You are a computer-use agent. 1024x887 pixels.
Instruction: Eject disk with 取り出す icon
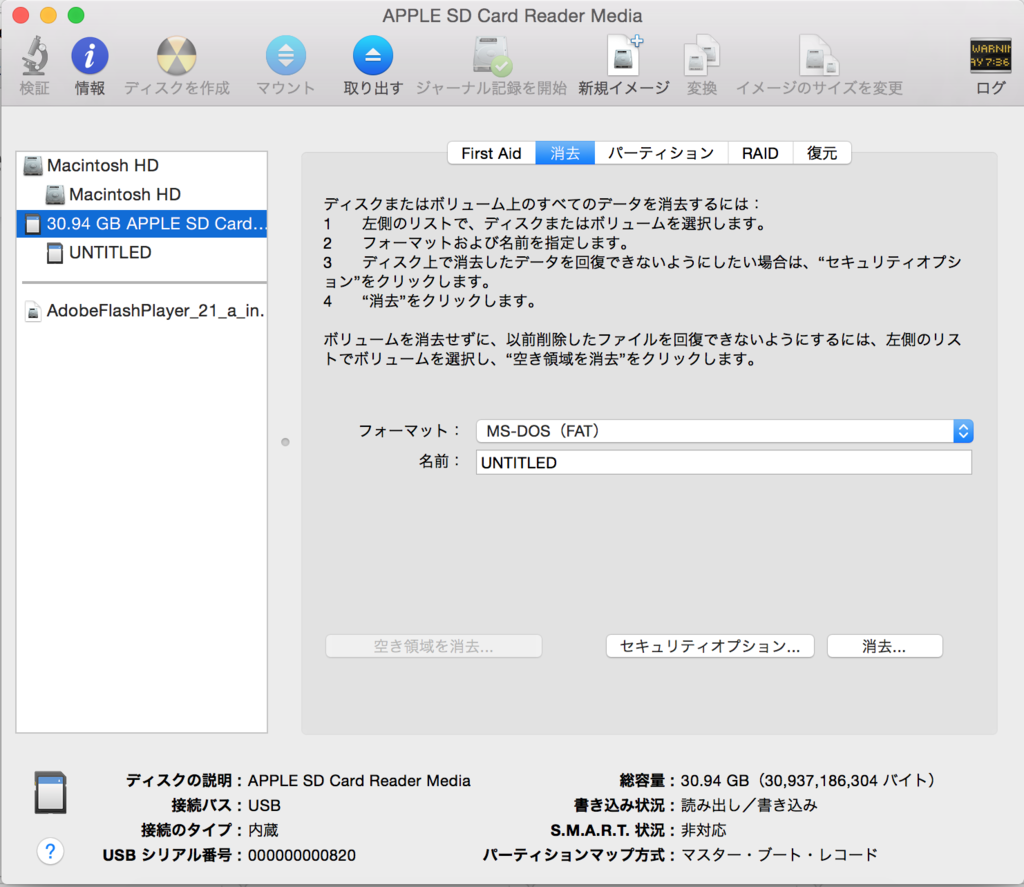pos(373,56)
